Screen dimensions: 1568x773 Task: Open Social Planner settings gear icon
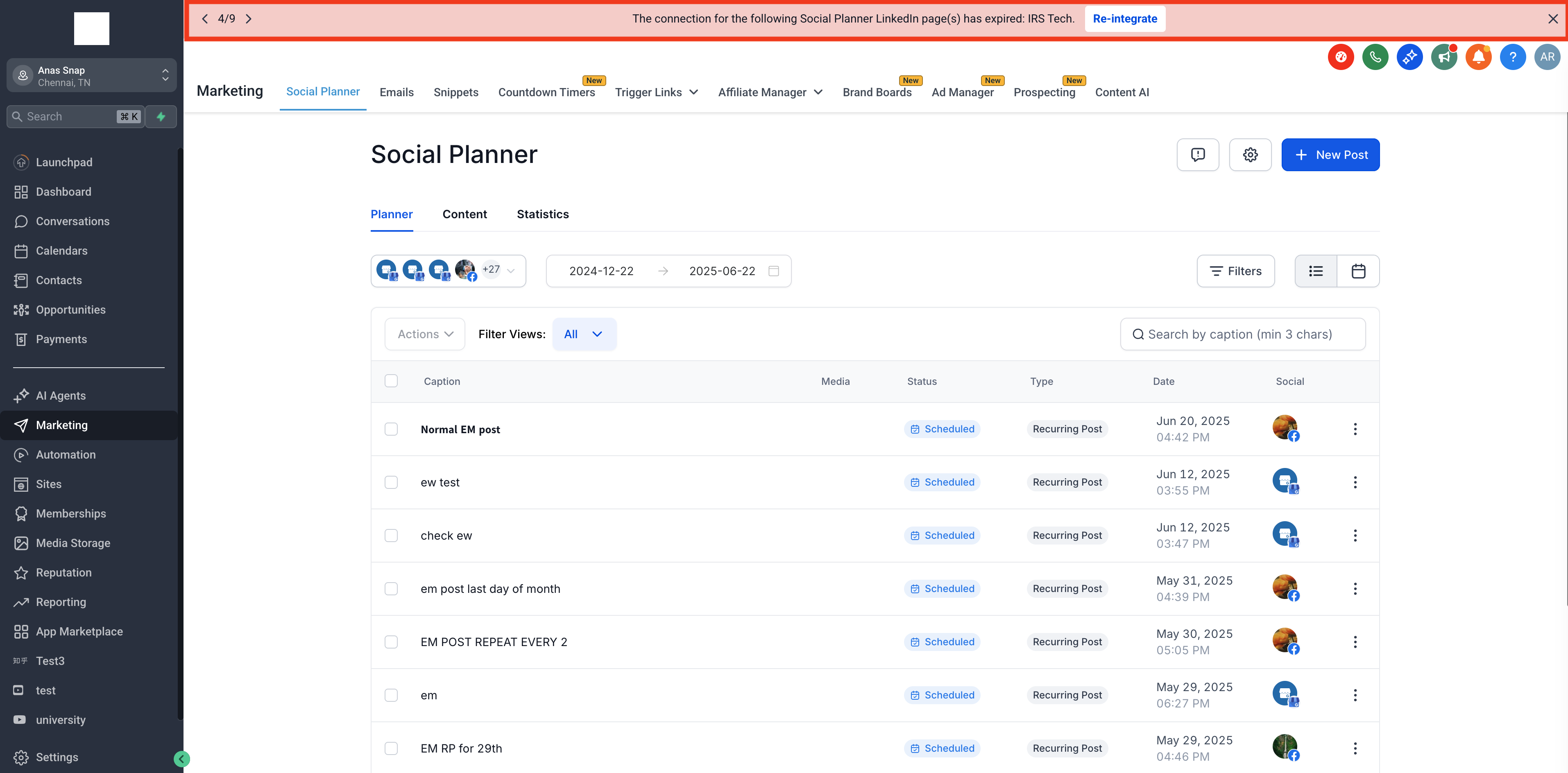(x=1250, y=155)
